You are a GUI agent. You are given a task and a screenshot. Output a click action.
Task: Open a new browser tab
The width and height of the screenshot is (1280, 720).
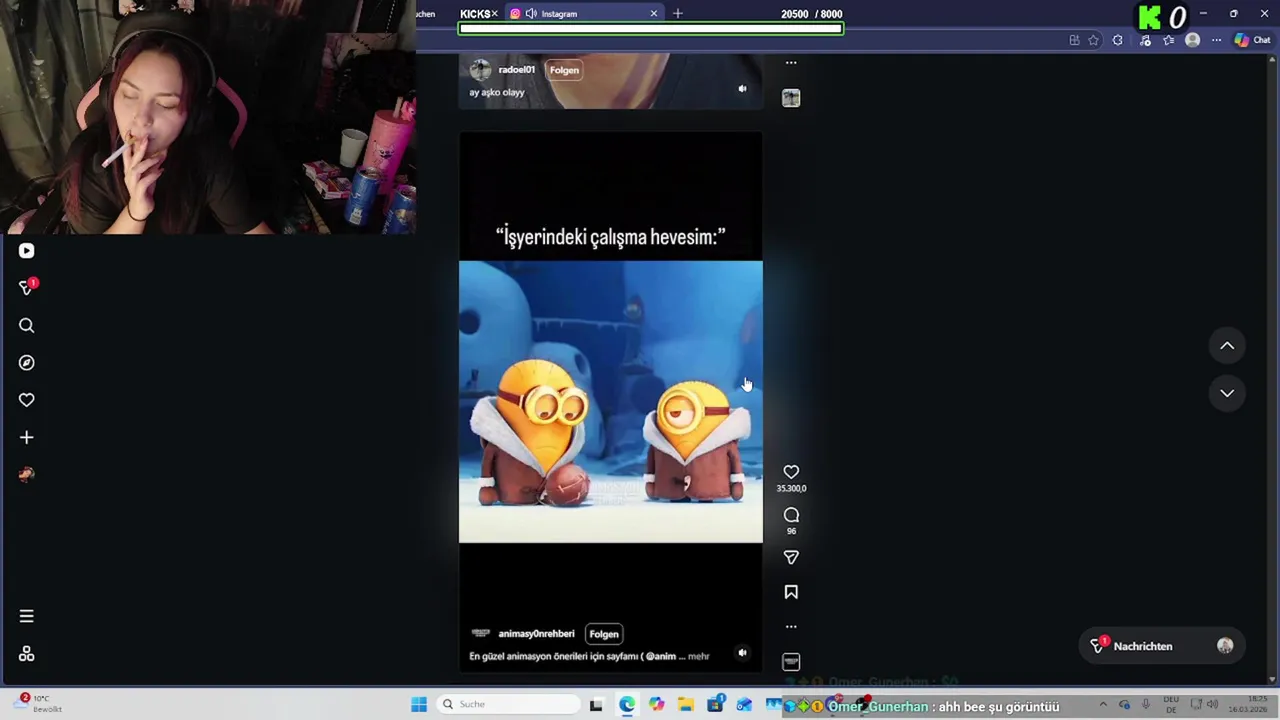point(678,14)
